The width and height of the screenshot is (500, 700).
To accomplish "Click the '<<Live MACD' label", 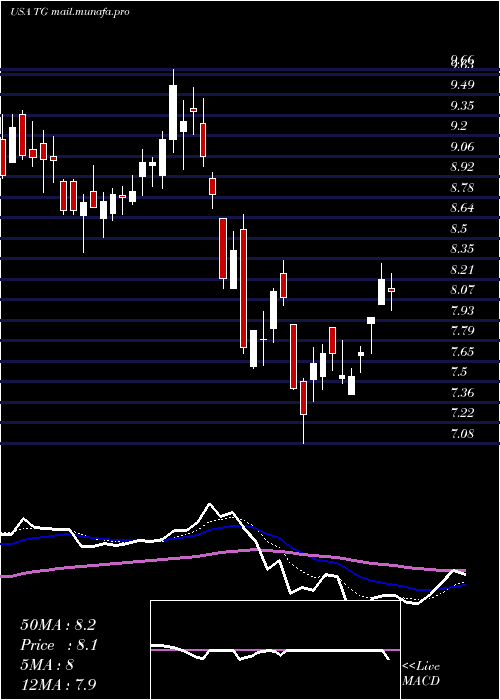I will click(421, 674).
